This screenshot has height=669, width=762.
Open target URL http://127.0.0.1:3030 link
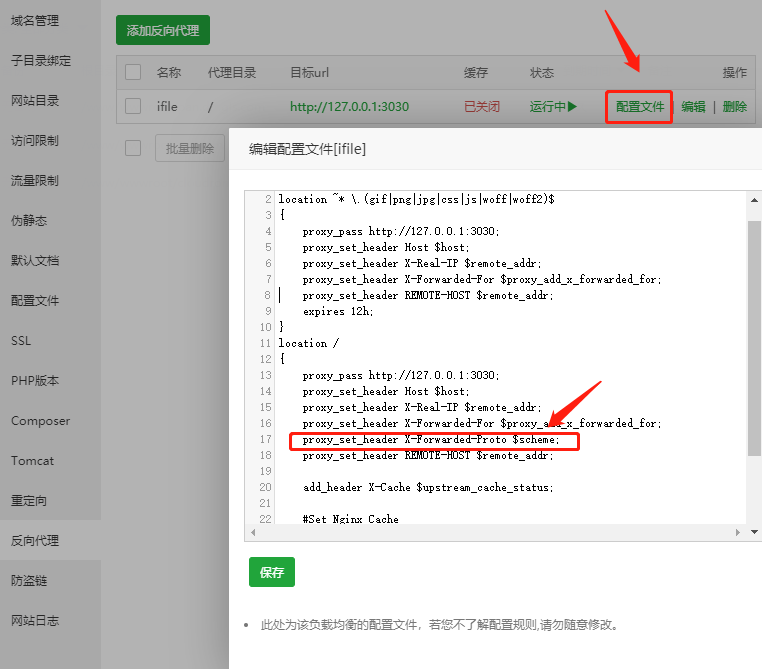tap(350, 107)
